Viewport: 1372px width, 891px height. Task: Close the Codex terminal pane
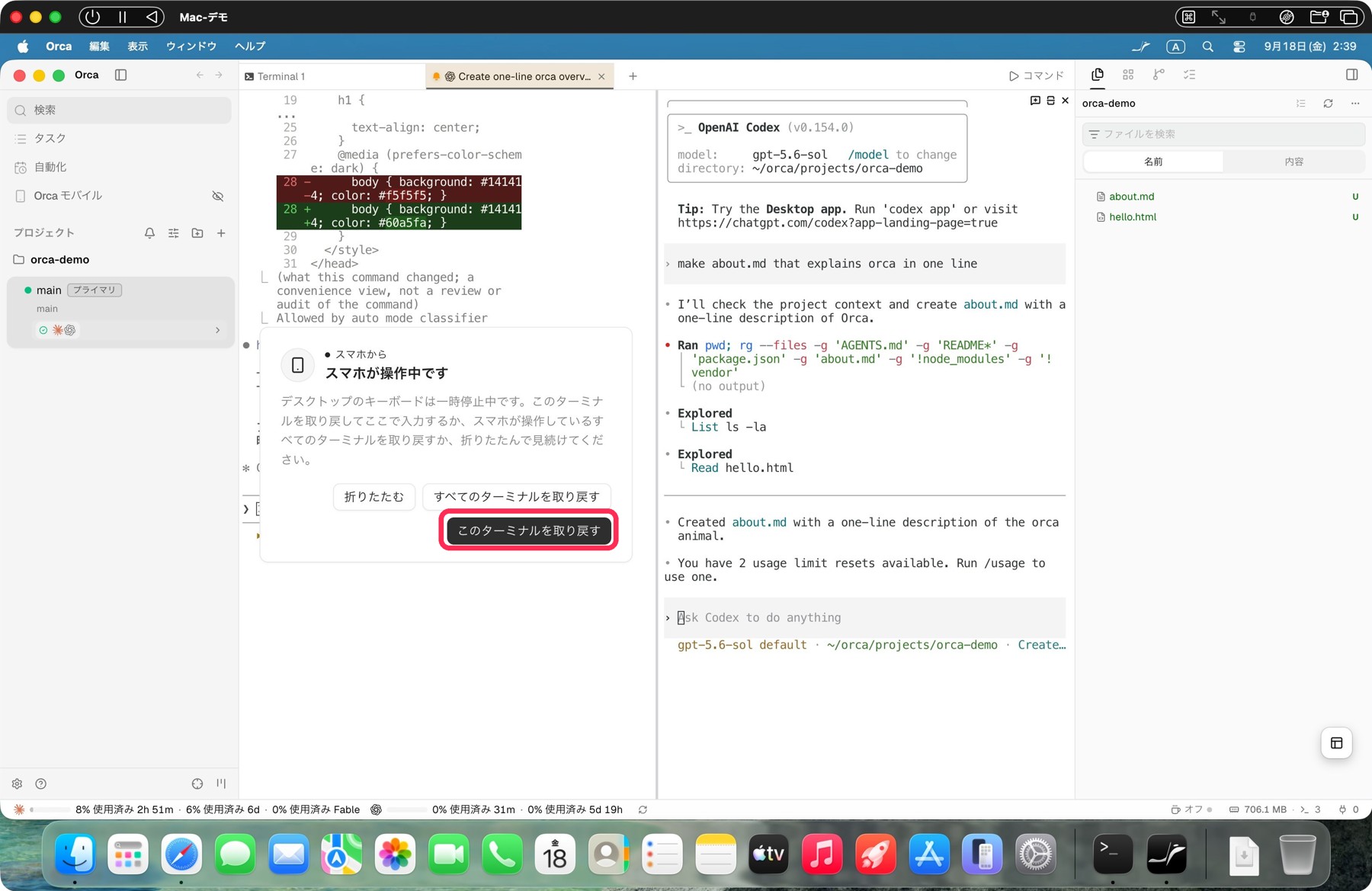[x=1065, y=101]
